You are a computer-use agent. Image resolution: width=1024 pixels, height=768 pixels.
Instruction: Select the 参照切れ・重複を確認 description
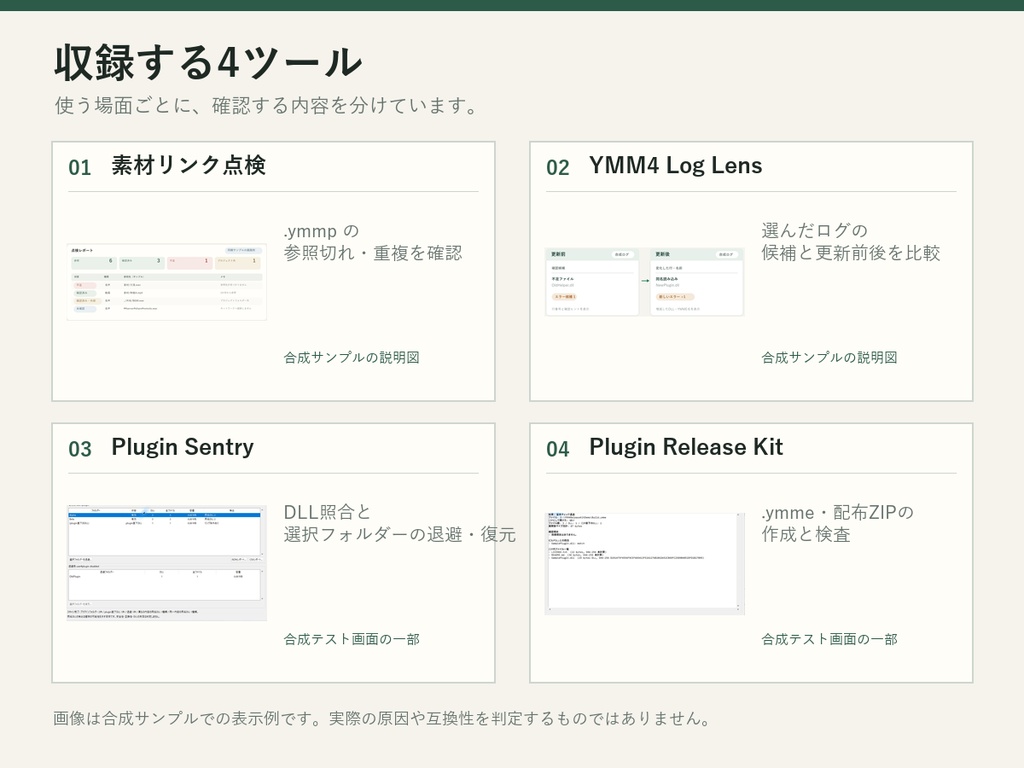(x=372, y=253)
